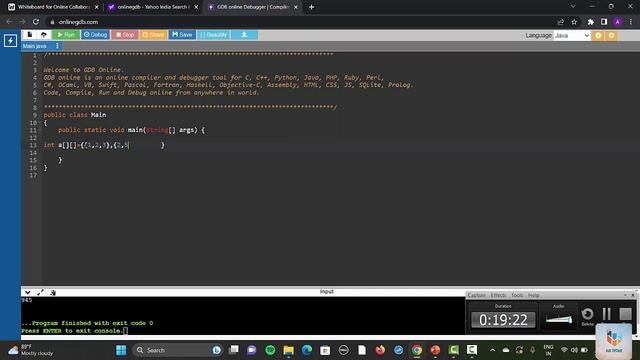Open the tab search chevron in the title bar

[573, 7]
